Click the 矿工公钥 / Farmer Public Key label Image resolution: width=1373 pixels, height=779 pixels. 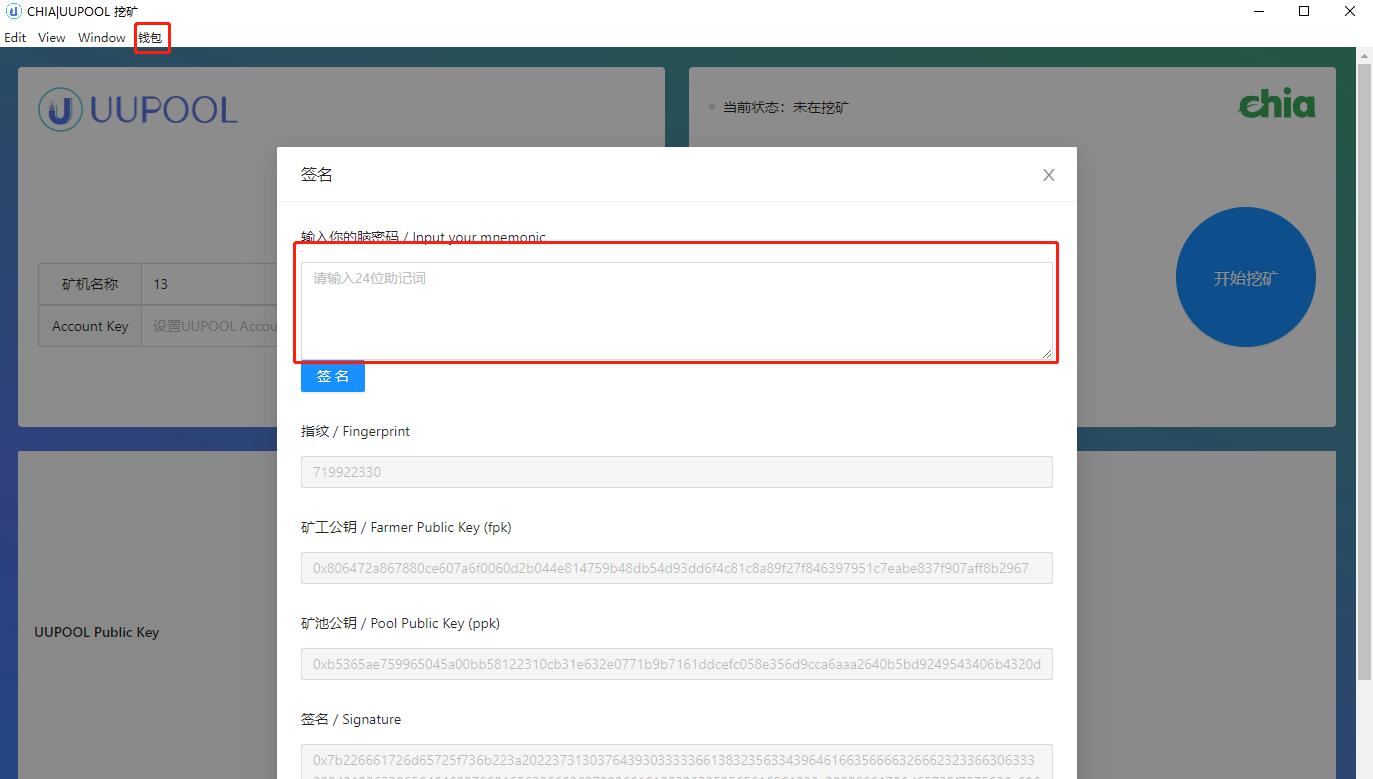coord(406,527)
